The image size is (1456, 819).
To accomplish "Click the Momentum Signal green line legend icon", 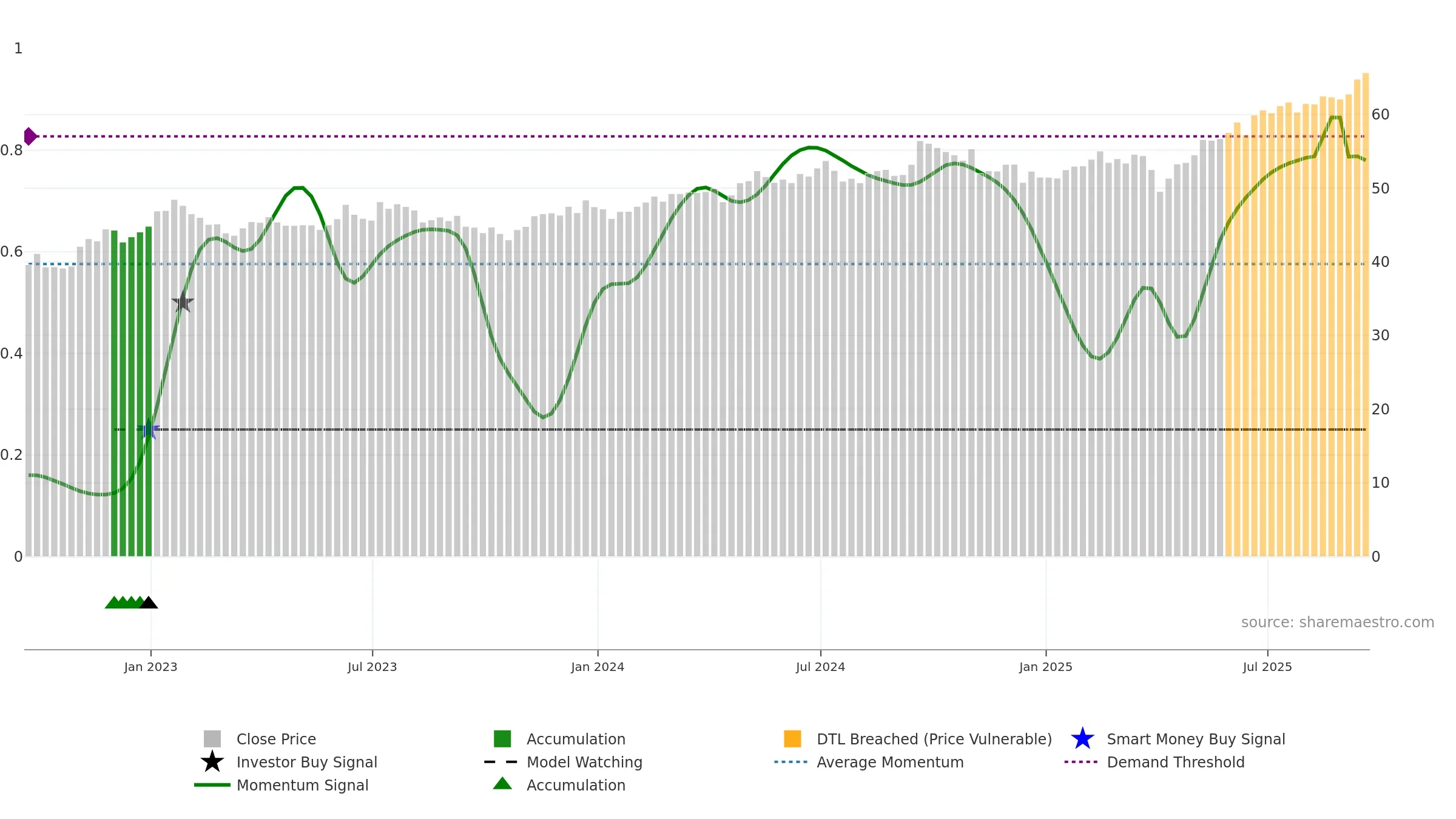I will click(x=212, y=785).
